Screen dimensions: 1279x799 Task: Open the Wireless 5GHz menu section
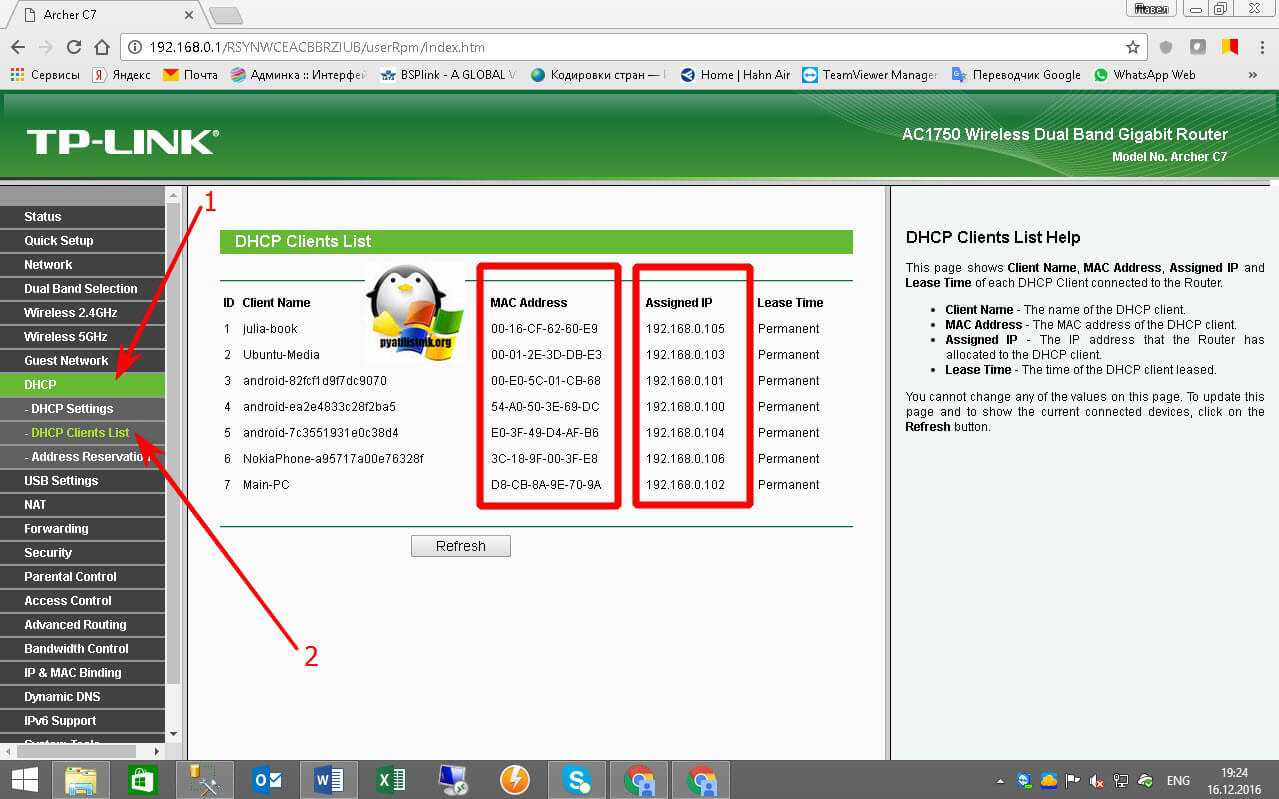tap(65, 336)
